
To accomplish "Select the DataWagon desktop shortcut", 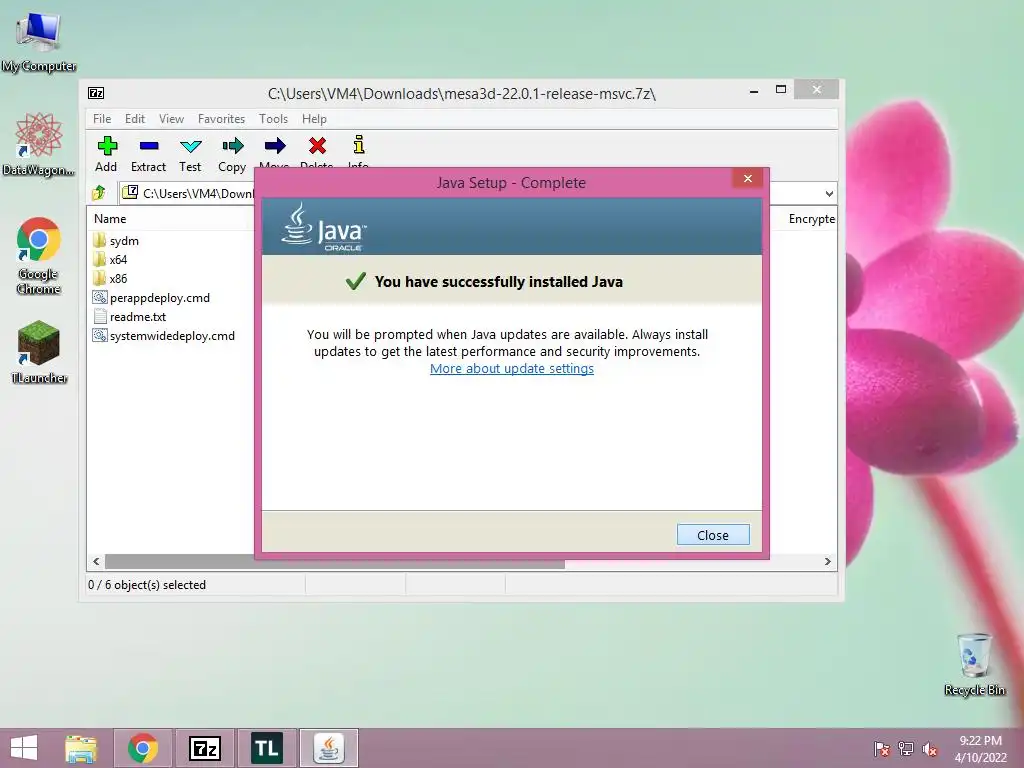I will [39, 144].
